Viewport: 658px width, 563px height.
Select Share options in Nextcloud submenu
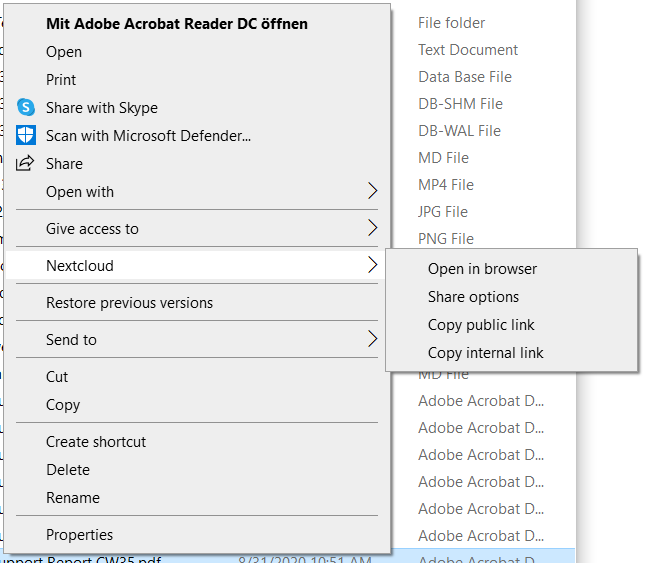[473, 297]
